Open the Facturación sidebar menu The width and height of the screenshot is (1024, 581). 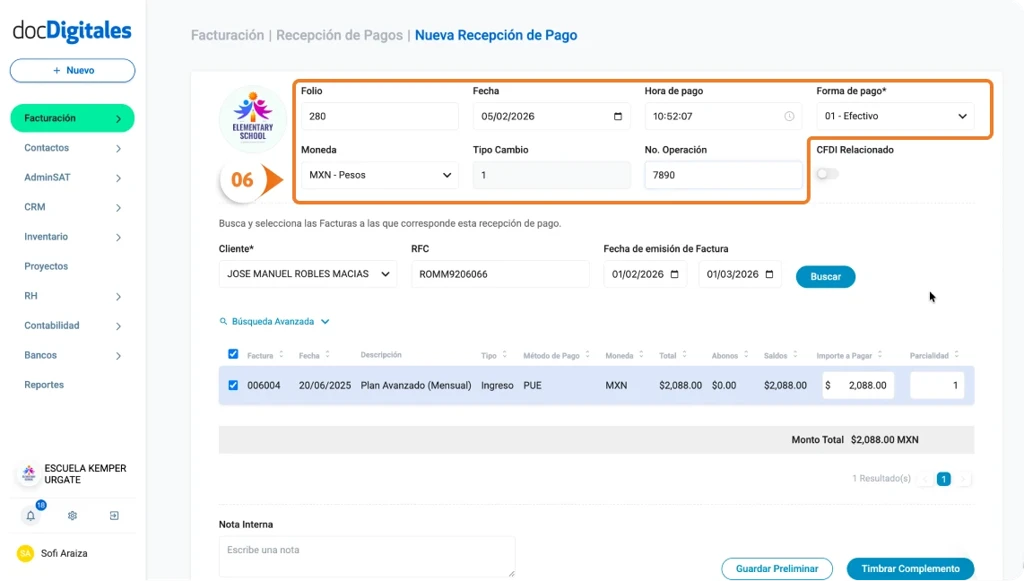coord(71,118)
